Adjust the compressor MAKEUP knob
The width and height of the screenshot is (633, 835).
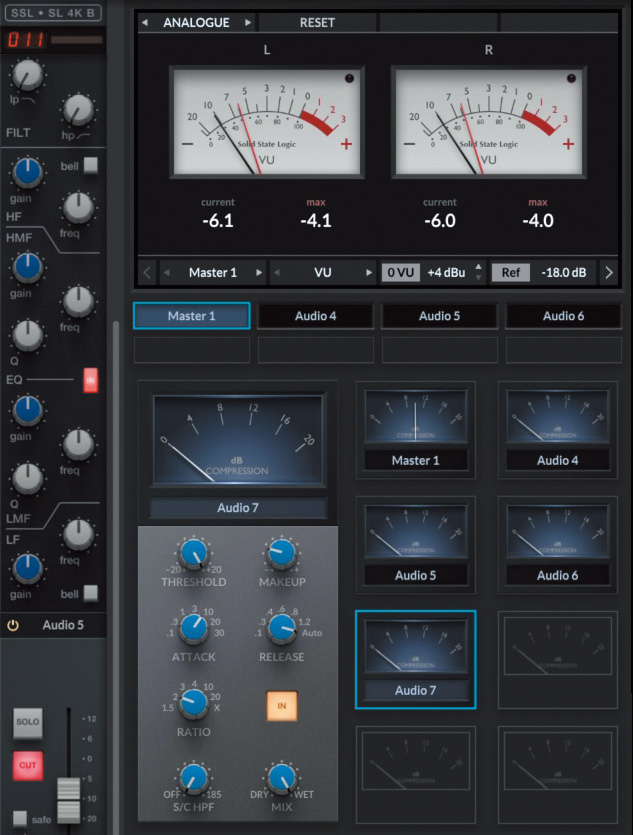(x=282, y=553)
